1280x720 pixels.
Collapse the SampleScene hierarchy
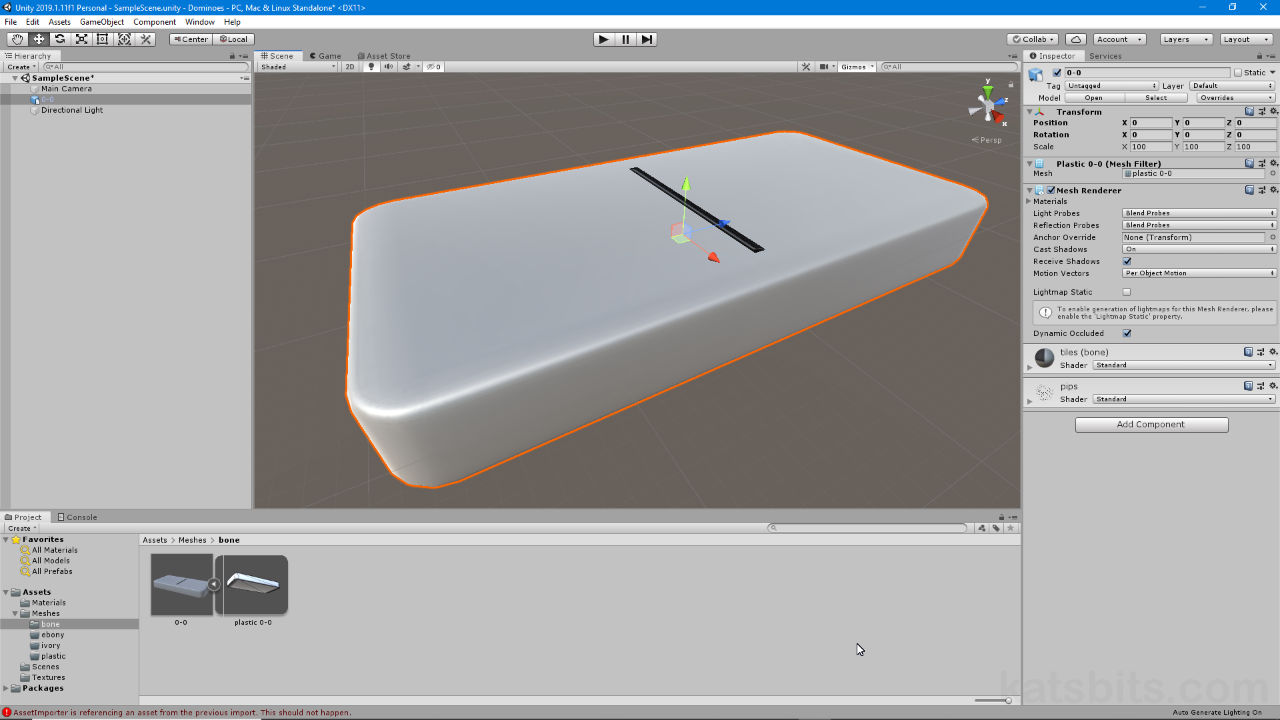[15, 78]
